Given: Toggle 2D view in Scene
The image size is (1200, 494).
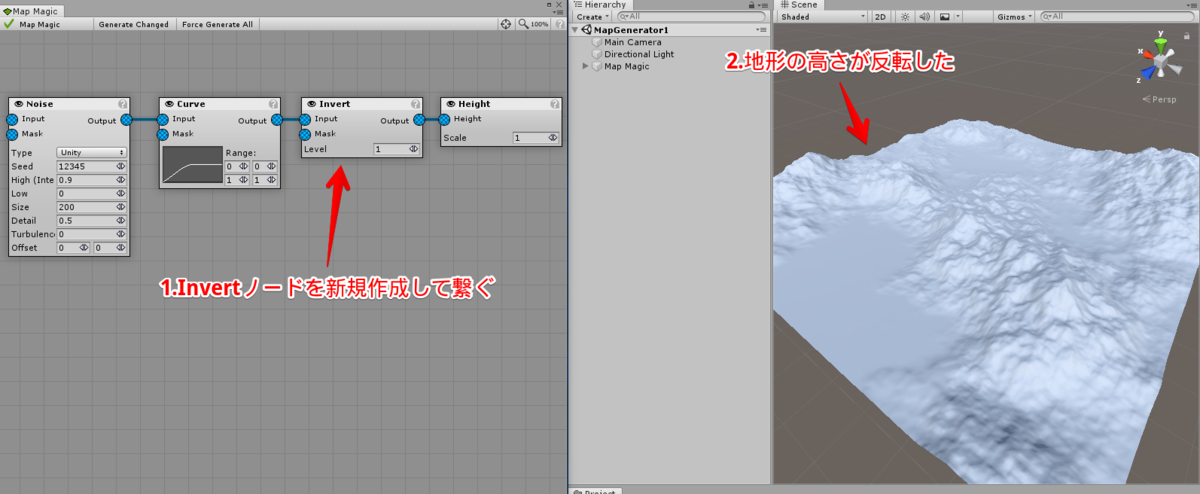Looking at the screenshot, I should 880,17.
